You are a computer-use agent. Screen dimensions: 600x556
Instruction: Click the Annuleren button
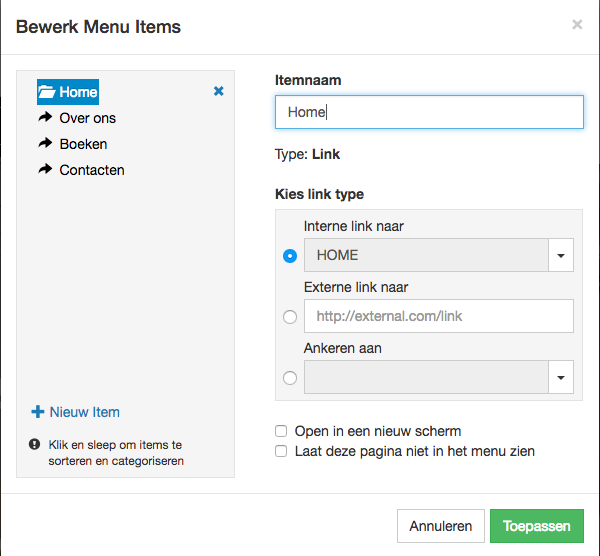441,526
